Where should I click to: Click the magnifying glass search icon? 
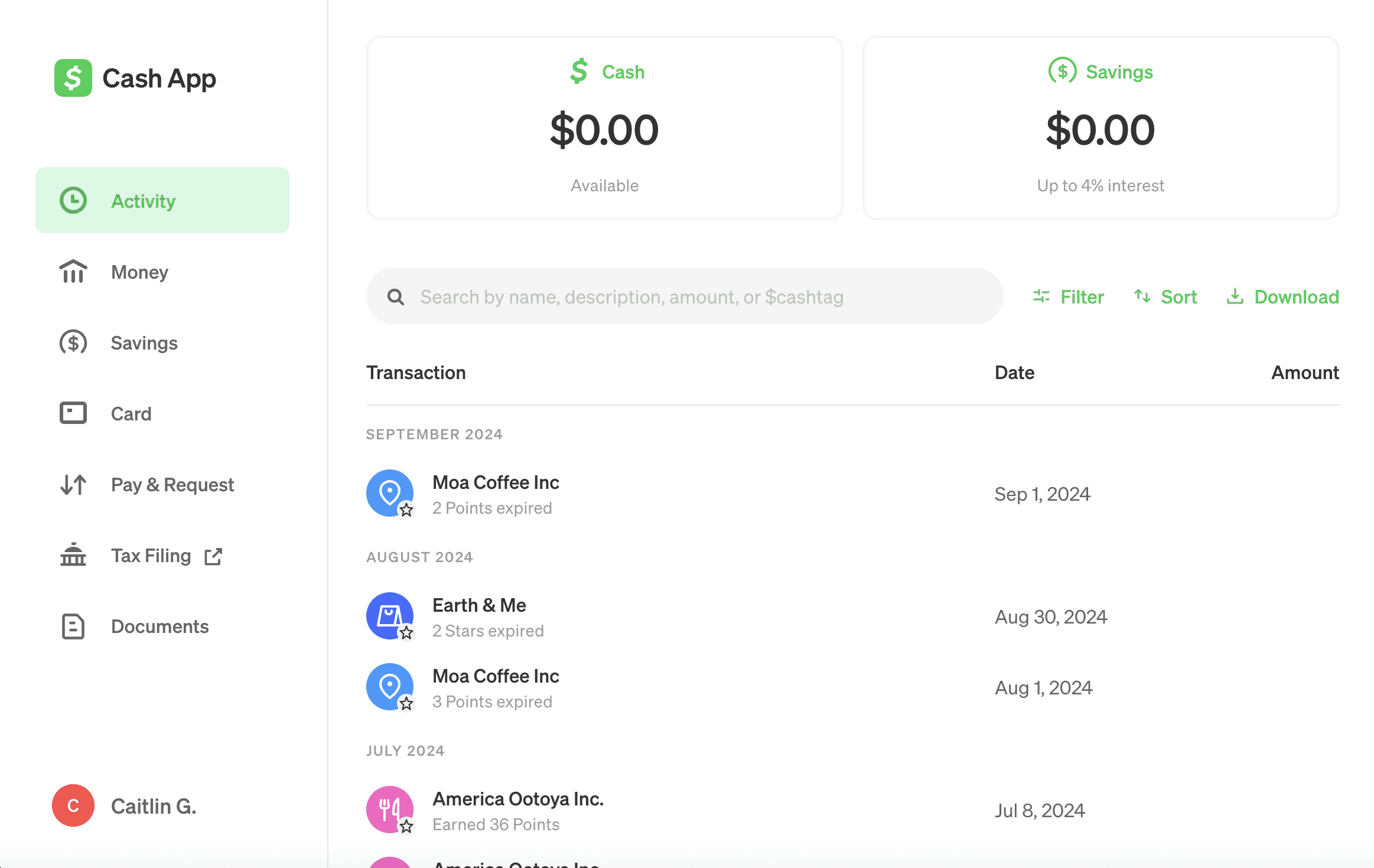(x=396, y=296)
